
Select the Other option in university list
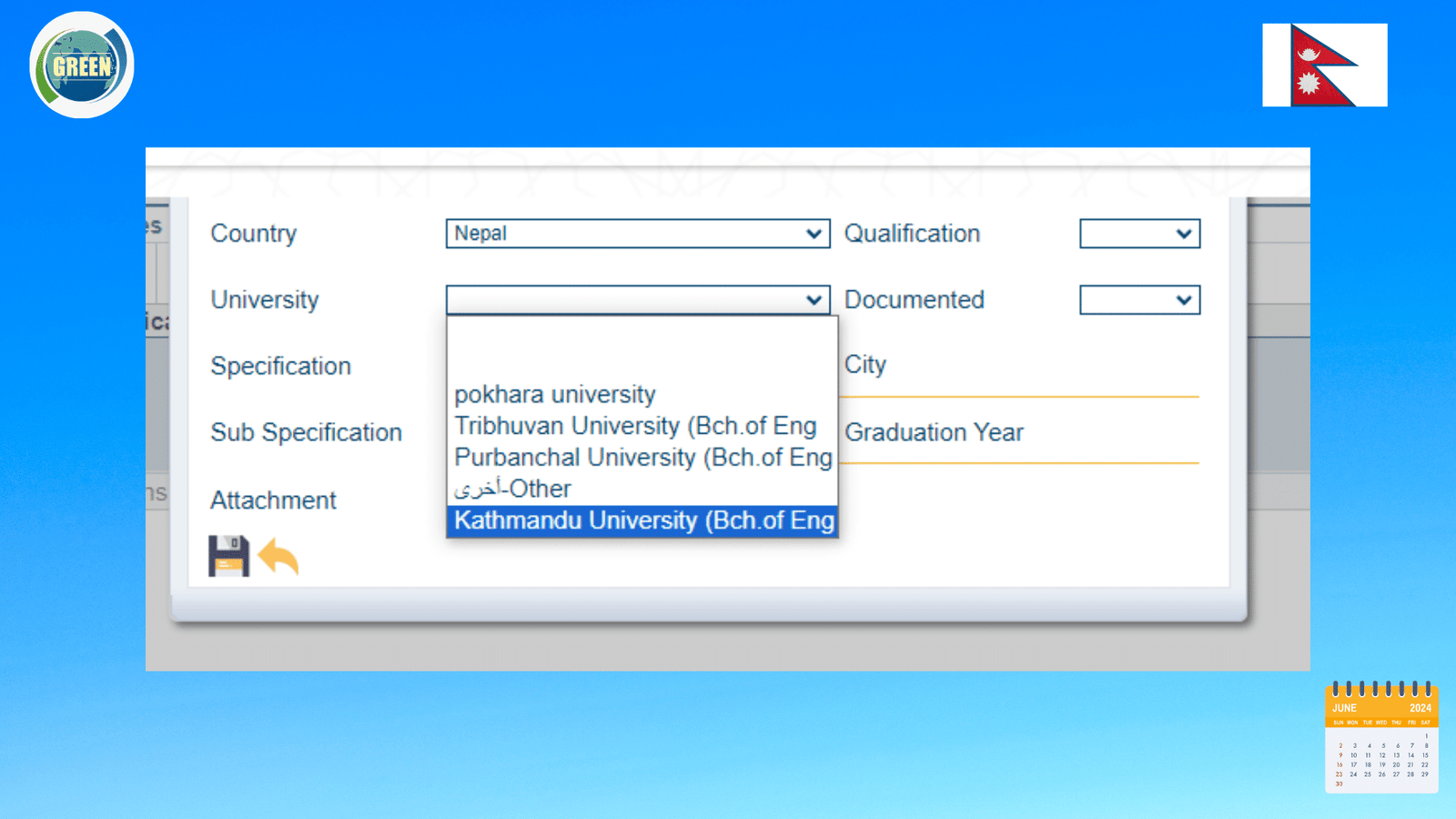(x=513, y=489)
